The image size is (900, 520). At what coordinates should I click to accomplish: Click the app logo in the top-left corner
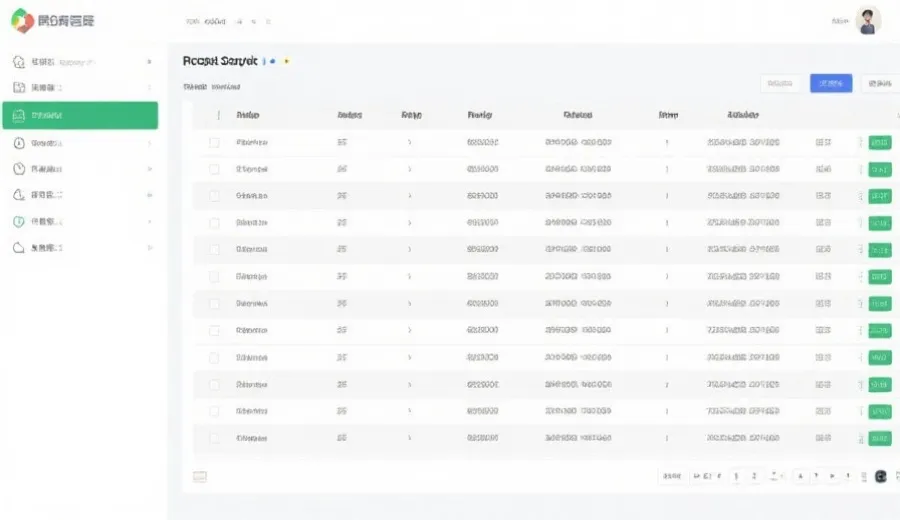click(22, 20)
